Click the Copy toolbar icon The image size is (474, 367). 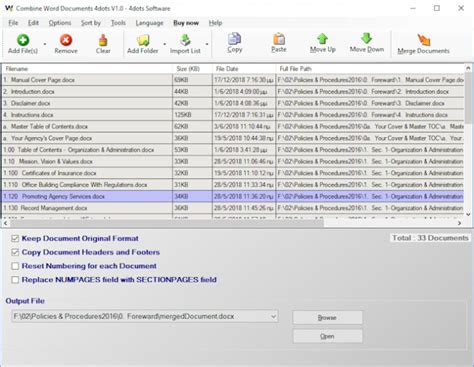pyautogui.click(x=234, y=39)
